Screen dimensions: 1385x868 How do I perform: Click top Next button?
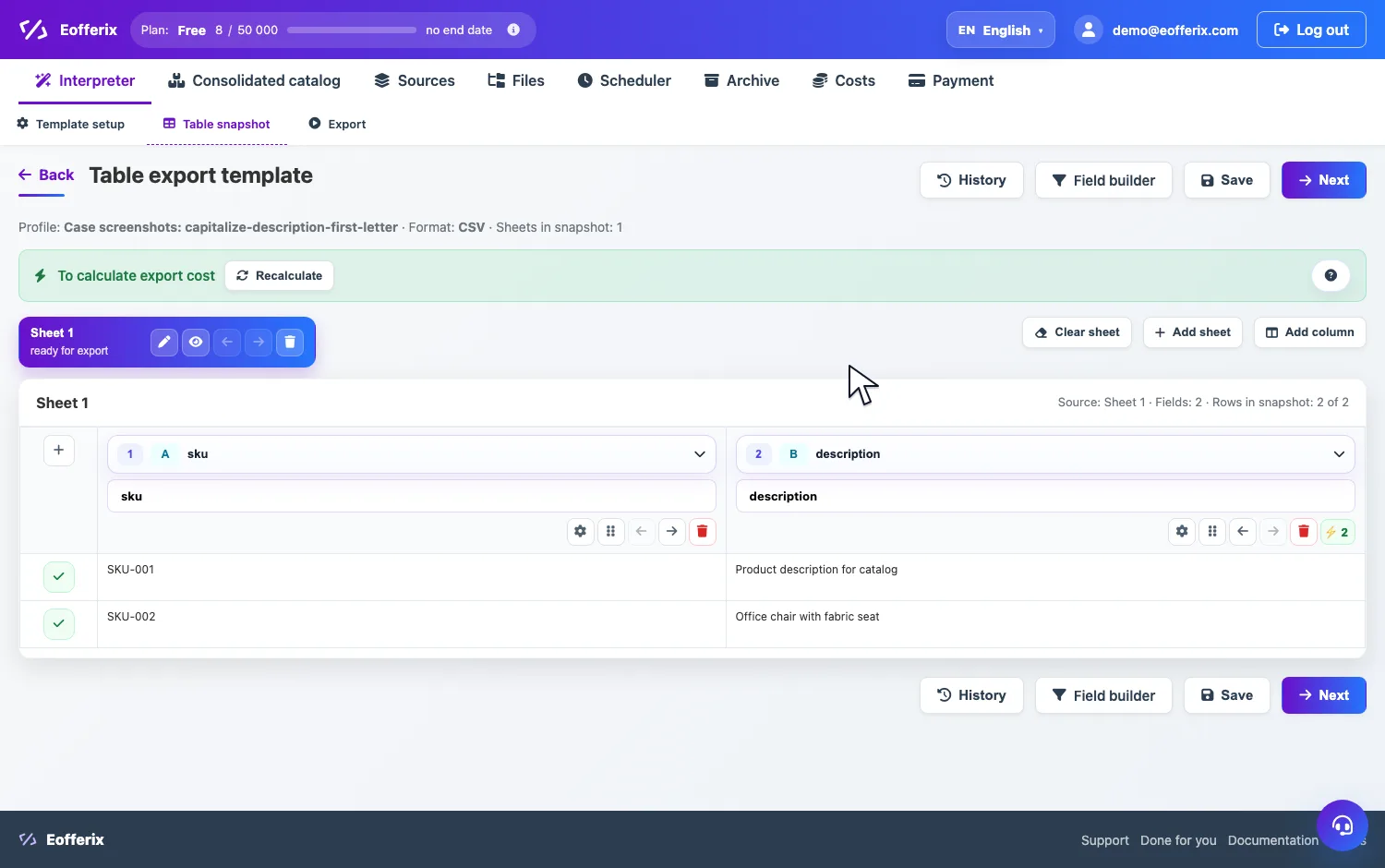[1324, 180]
